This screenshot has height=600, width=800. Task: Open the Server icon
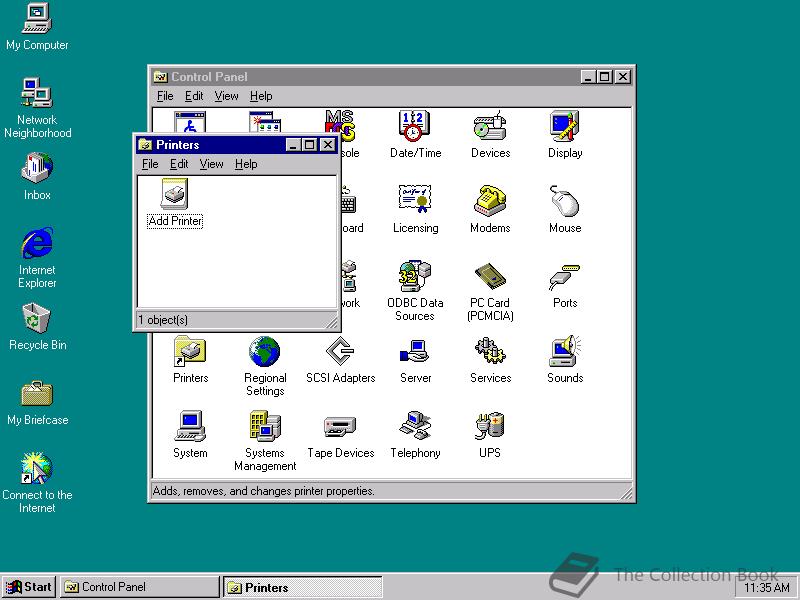click(415, 359)
